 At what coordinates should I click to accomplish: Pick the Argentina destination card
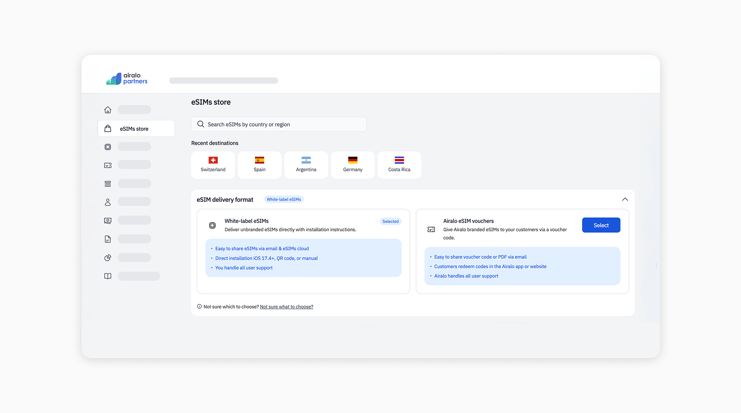pyautogui.click(x=306, y=164)
